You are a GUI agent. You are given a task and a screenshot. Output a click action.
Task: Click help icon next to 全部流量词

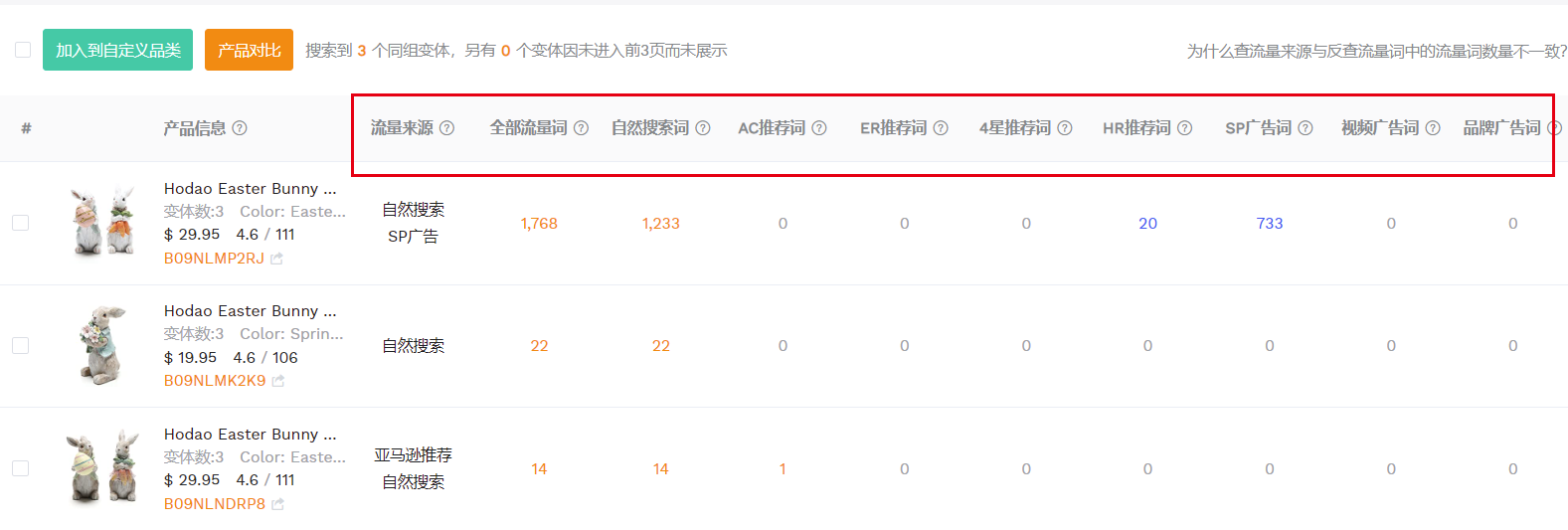point(582,128)
